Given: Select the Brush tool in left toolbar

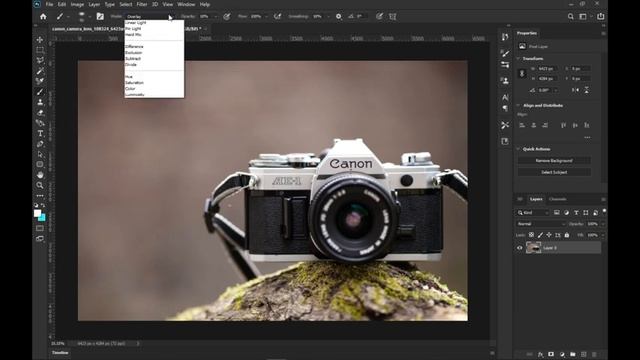Looking at the screenshot, I should tap(40, 92).
